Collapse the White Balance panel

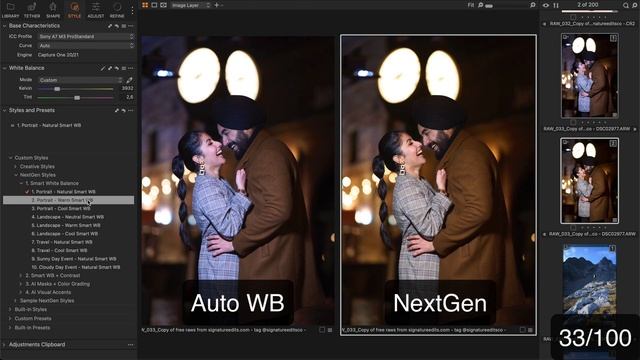click(4, 68)
